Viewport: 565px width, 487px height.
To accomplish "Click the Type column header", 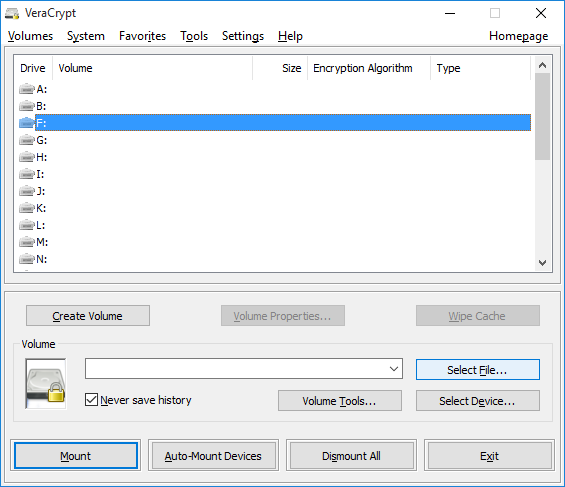I will [x=481, y=68].
